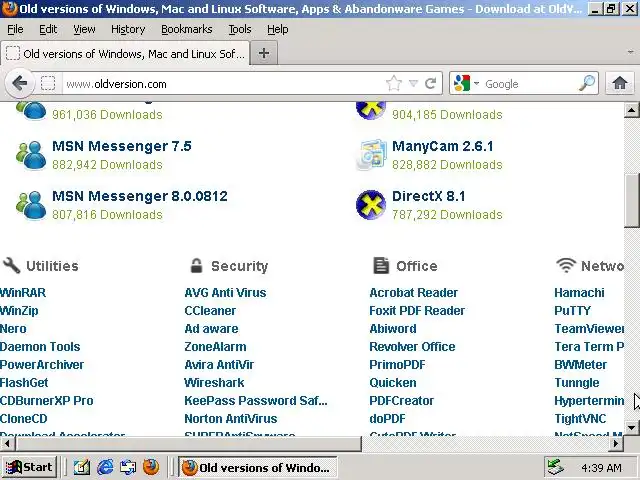This screenshot has width=640, height=480.
Task: Click the system tray network icon
Action: [x=556, y=467]
